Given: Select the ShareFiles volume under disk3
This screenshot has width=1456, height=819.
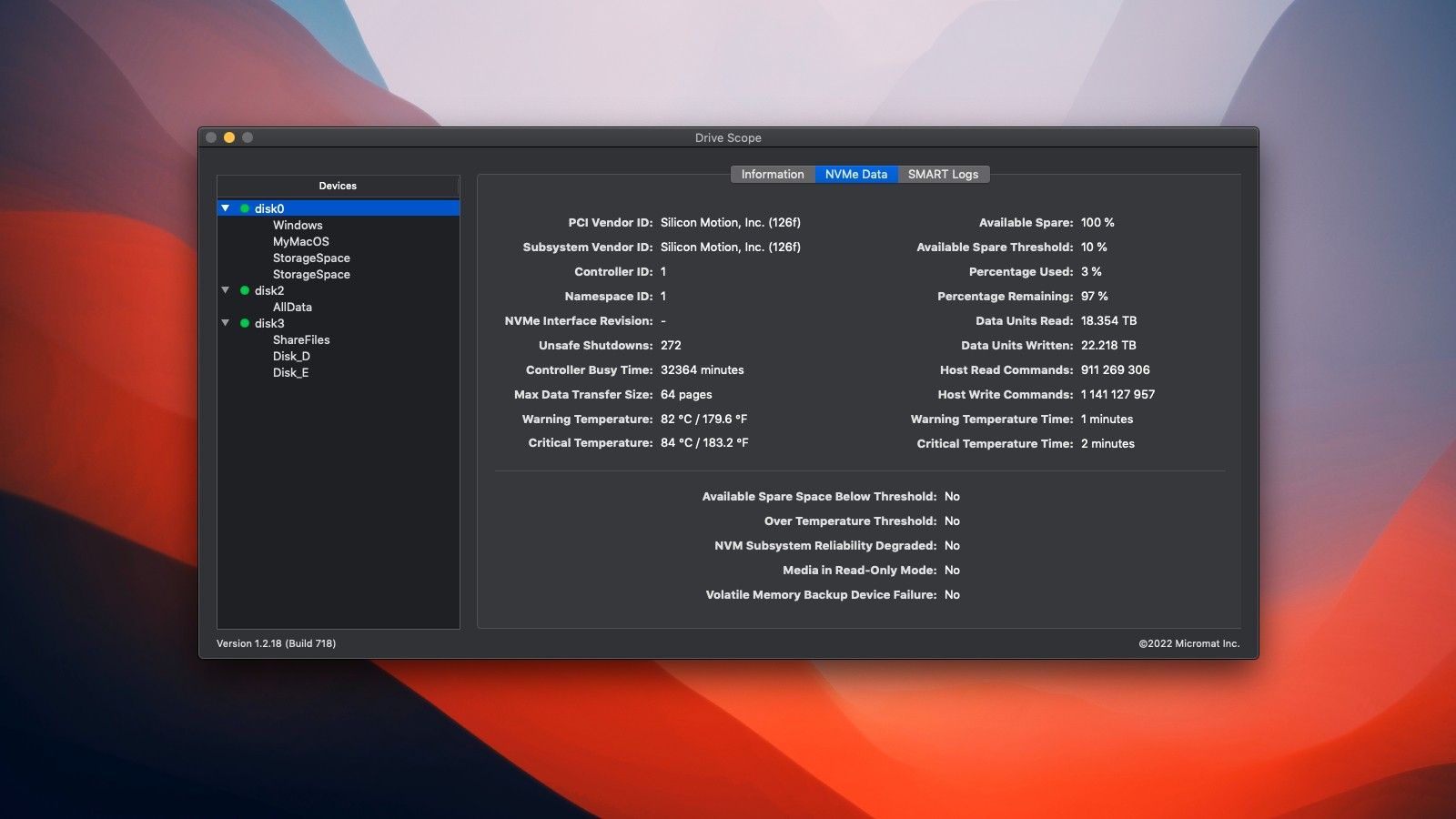Looking at the screenshot, I should (x=302, y=339).
